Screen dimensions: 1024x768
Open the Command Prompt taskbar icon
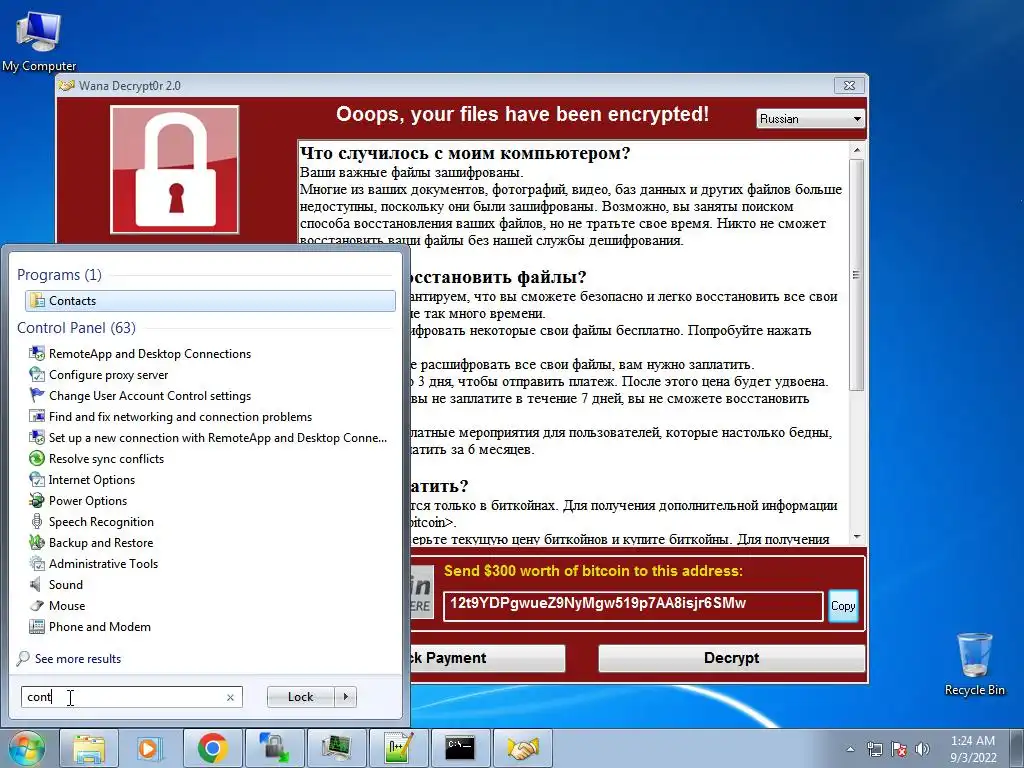pyautogui.click(x=460, y=748)
